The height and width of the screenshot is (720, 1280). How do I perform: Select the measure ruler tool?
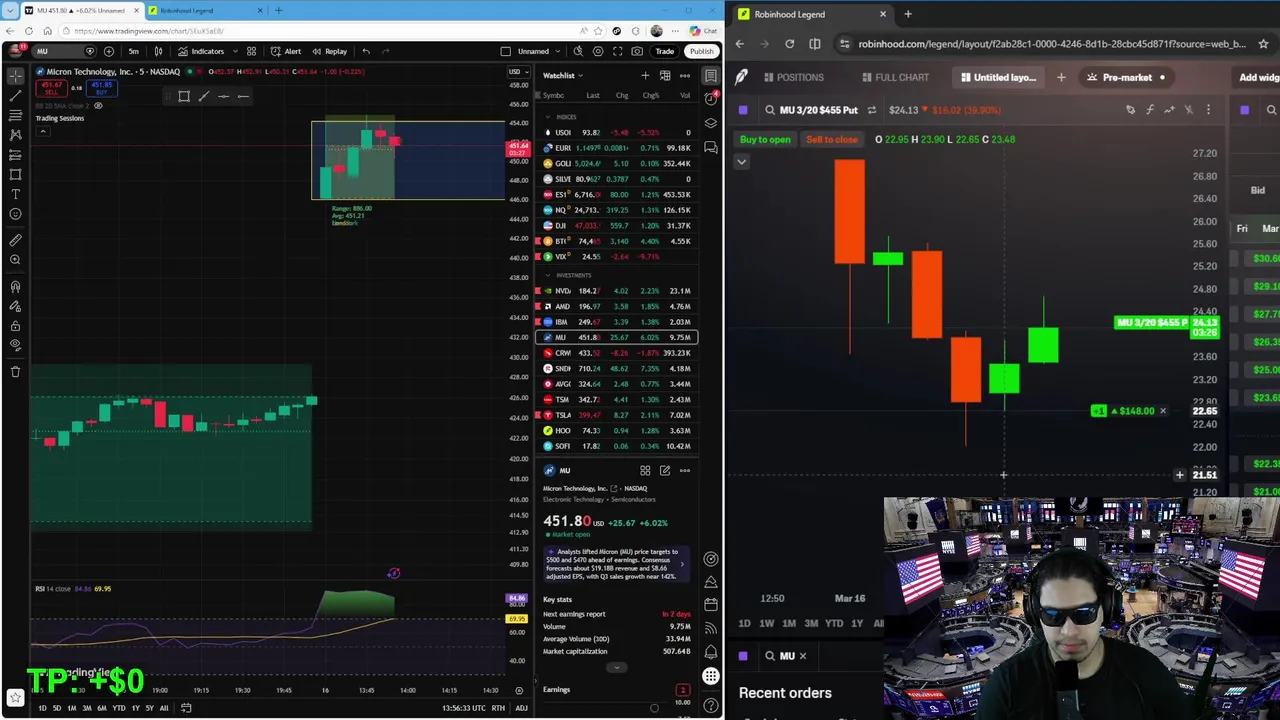(15, 240)
